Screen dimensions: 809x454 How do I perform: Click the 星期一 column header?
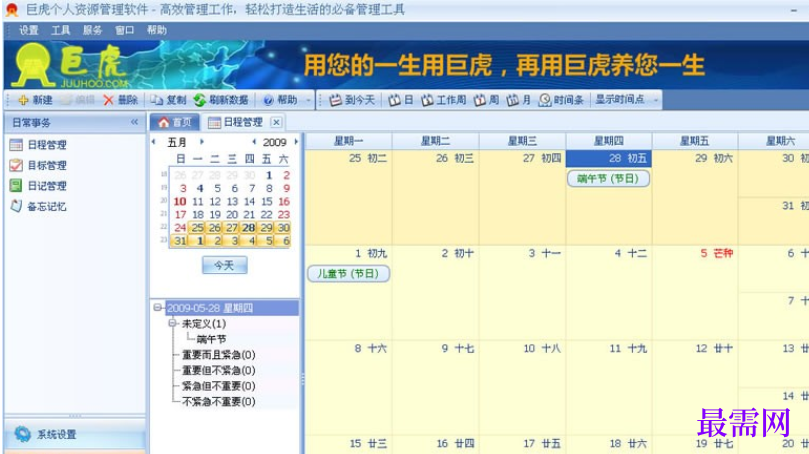[348, 141]
